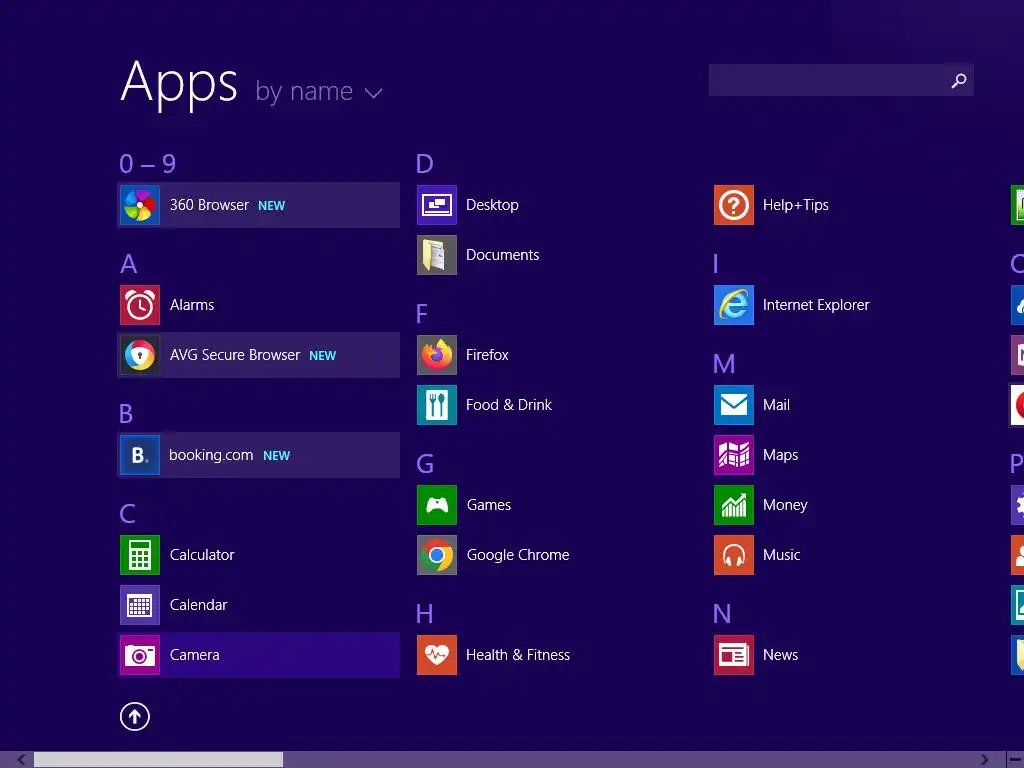
Task: Click the horizontal scrollbar thumb
Action: [159, 760]
